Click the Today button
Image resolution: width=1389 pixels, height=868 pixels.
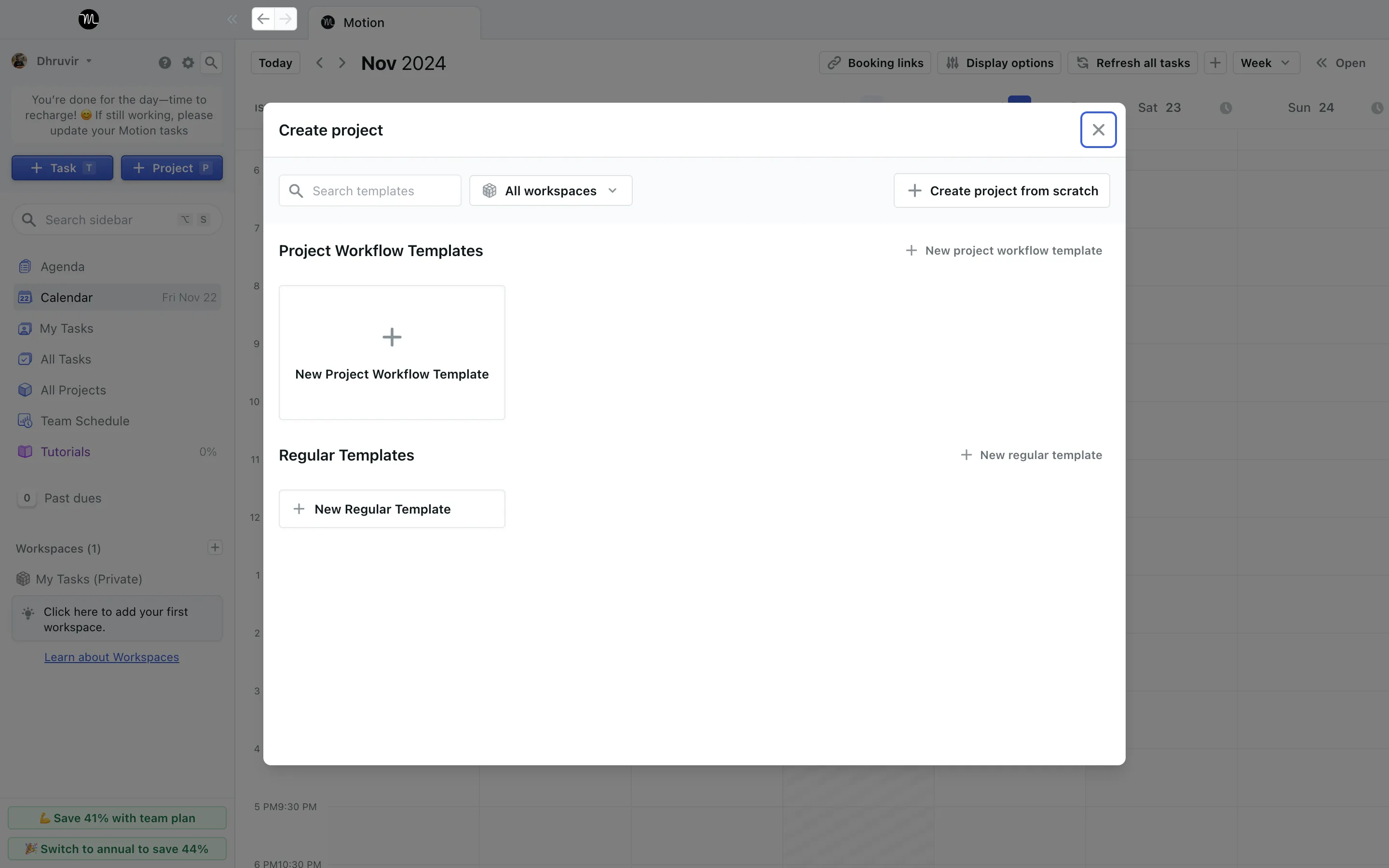(x=275, y=63)
